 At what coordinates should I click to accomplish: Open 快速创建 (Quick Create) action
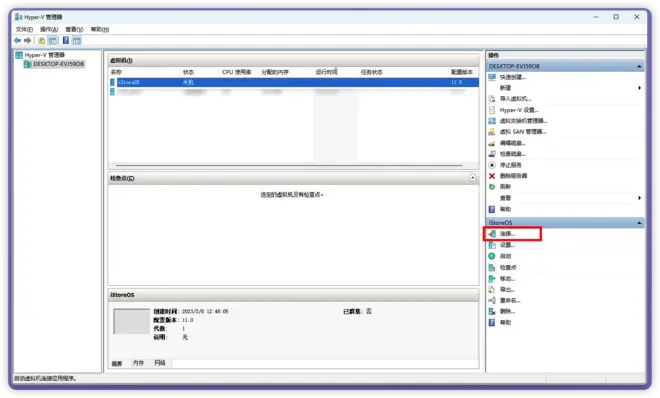[512, 77]
